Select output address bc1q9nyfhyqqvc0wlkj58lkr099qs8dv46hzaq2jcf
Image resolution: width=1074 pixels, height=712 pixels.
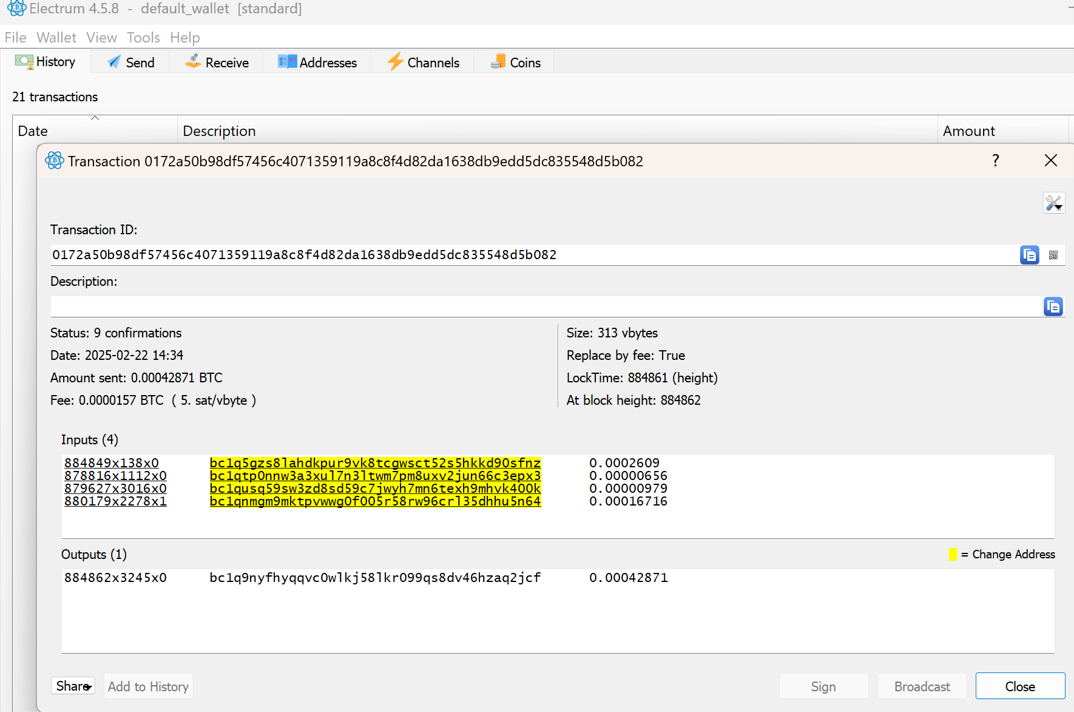[x=375, y=578]
